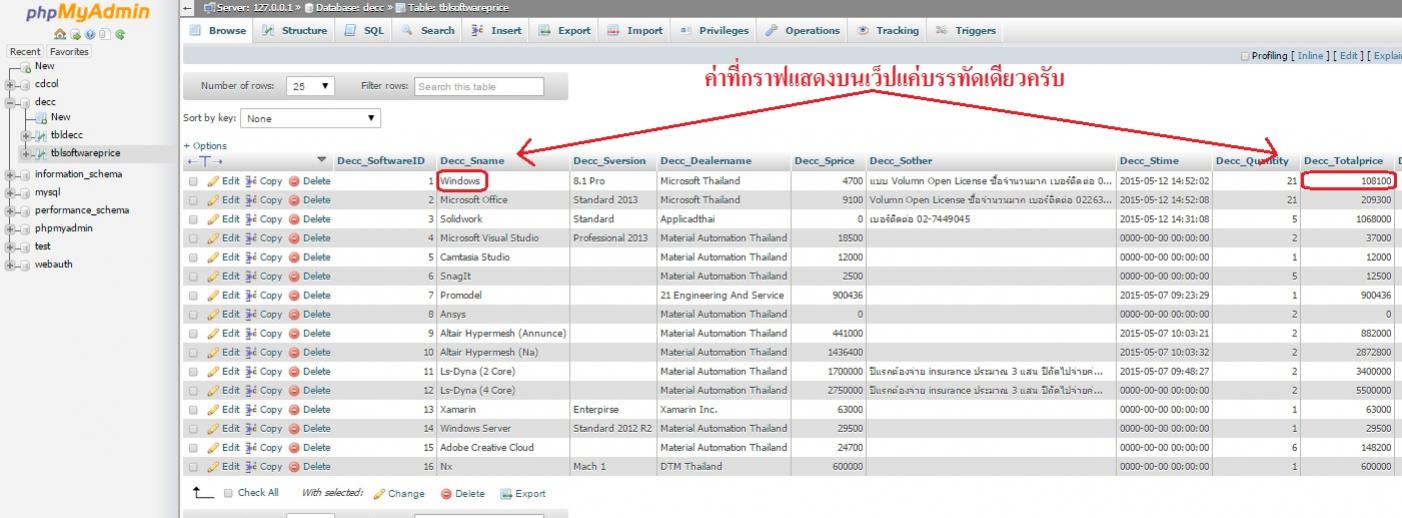Image resolution: width=1402 pixels, height=518 pixels.
Task: Open the Operations tab
Action: click(803, 31)
